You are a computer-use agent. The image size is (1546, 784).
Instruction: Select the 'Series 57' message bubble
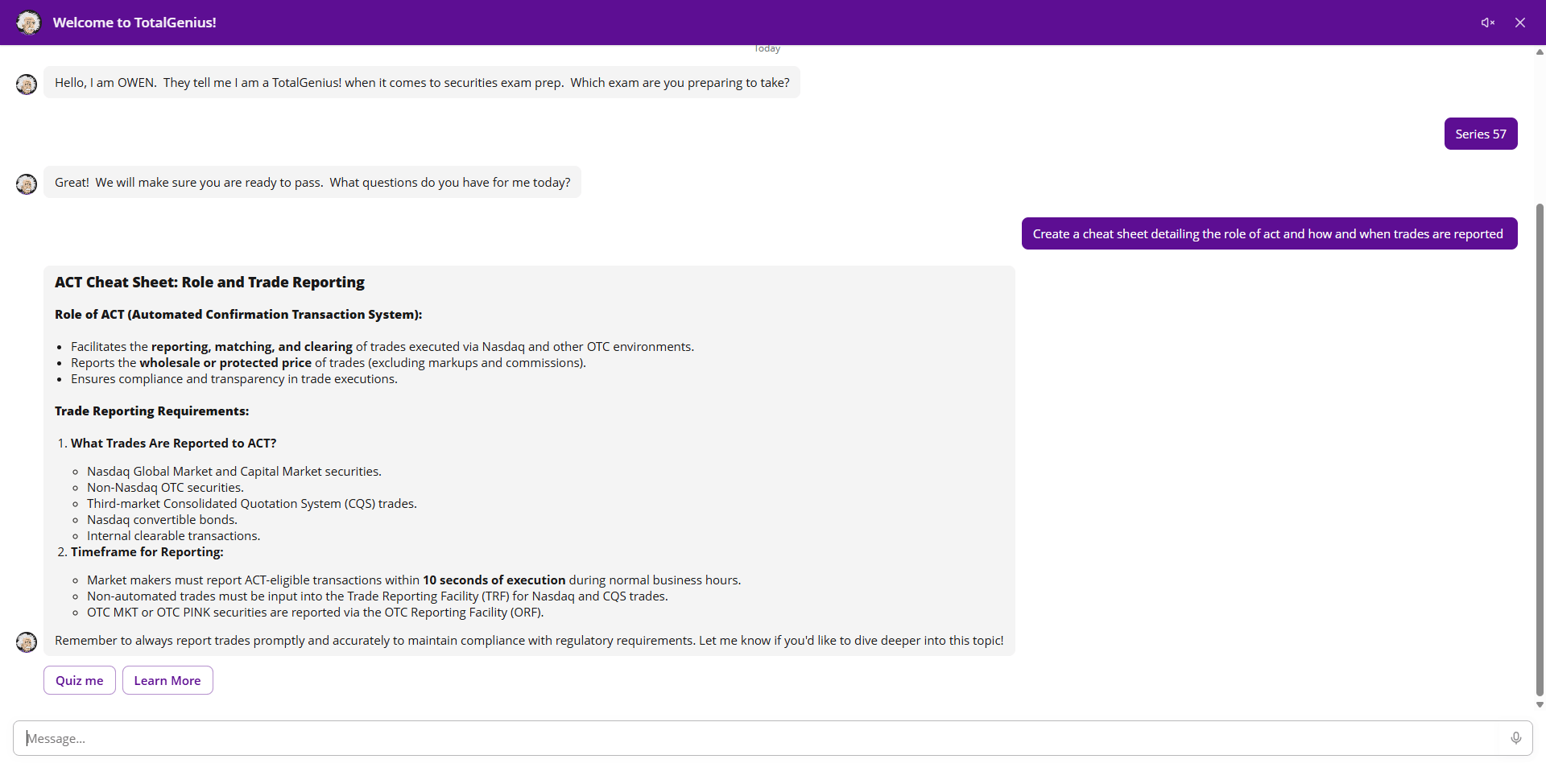click(x=1480, y=134)
